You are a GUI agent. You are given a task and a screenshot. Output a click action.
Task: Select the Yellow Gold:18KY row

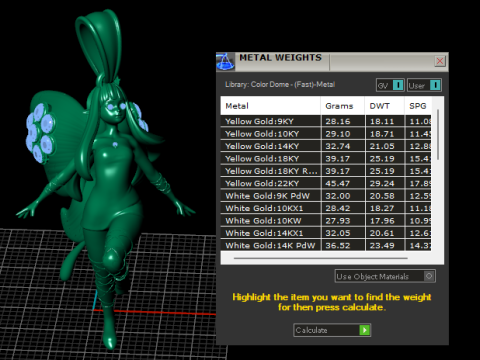[326, 159]
